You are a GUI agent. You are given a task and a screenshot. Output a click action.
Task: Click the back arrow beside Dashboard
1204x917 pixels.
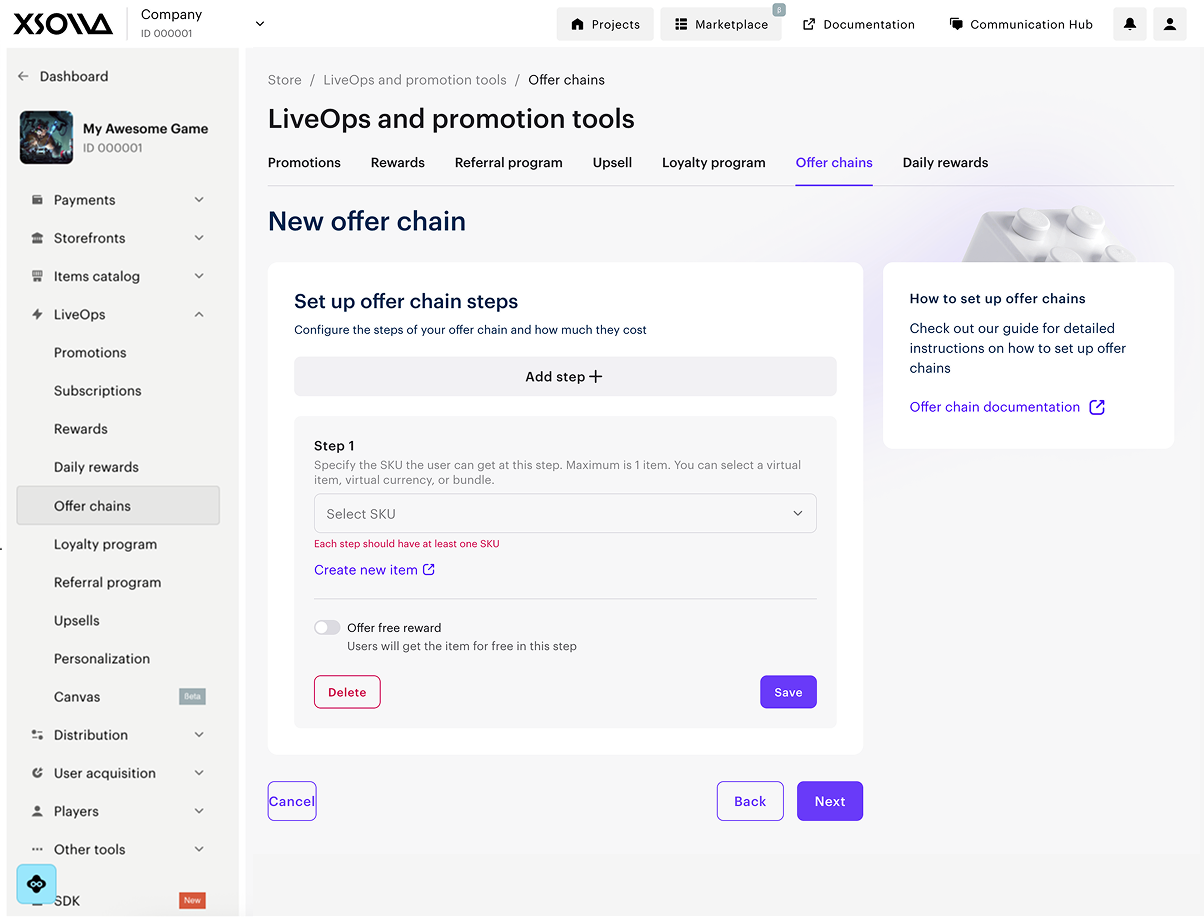[23, 77]
